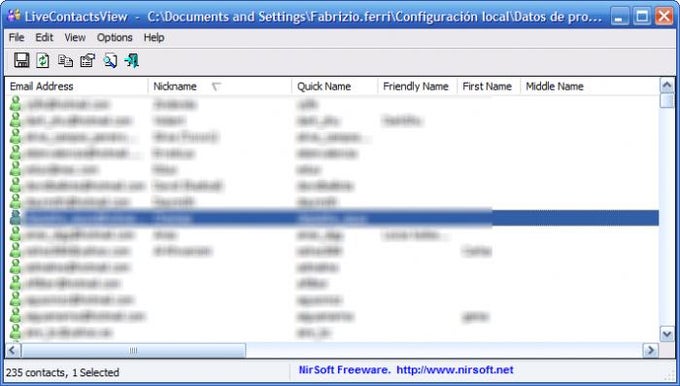This screenshot has height=386, width=680.
Task: Click the vertical scrollbar down arrow
Action: click(x=667, y=334)
